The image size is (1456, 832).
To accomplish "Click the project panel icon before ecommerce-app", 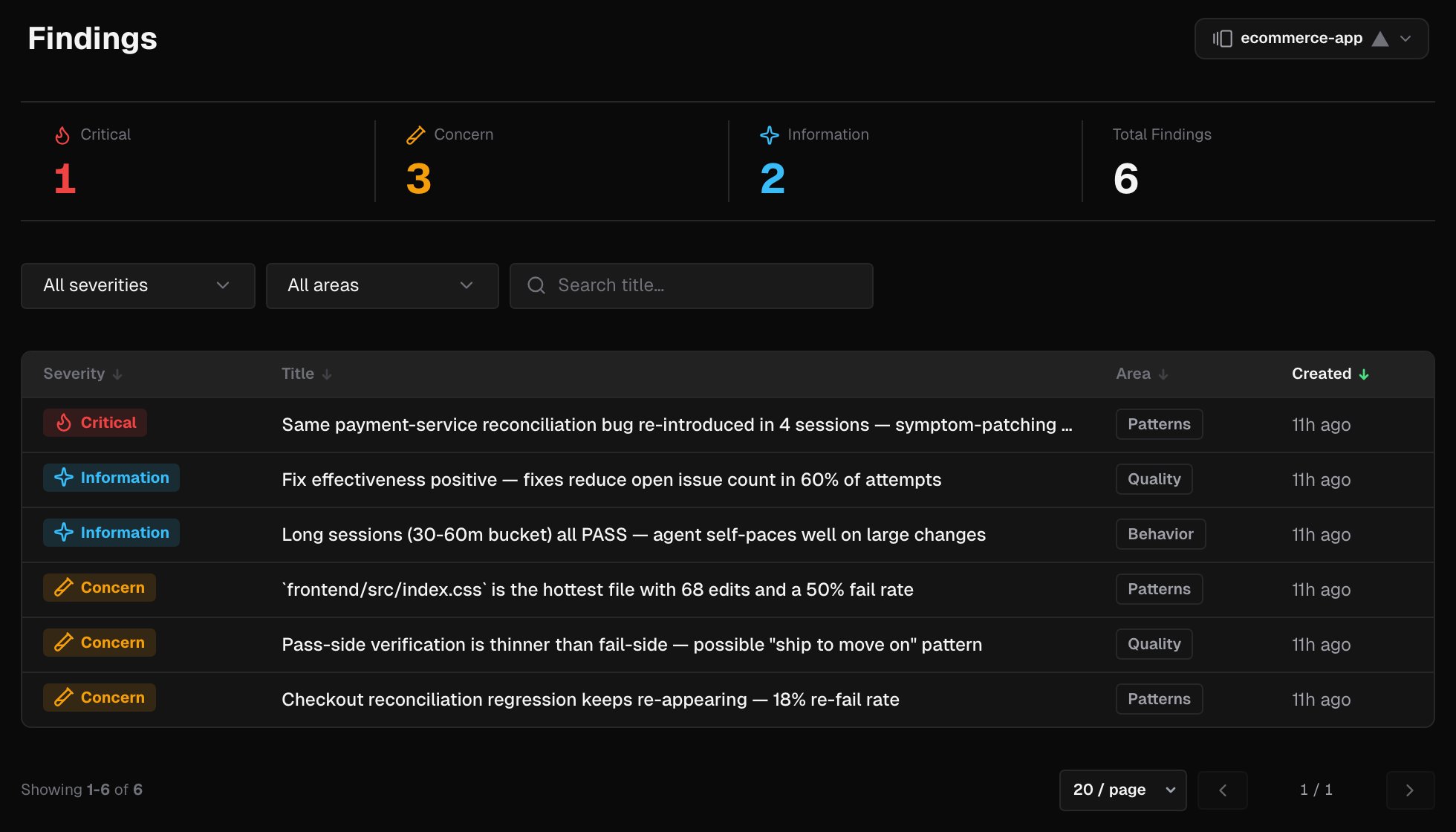I will click(1222, 39).
